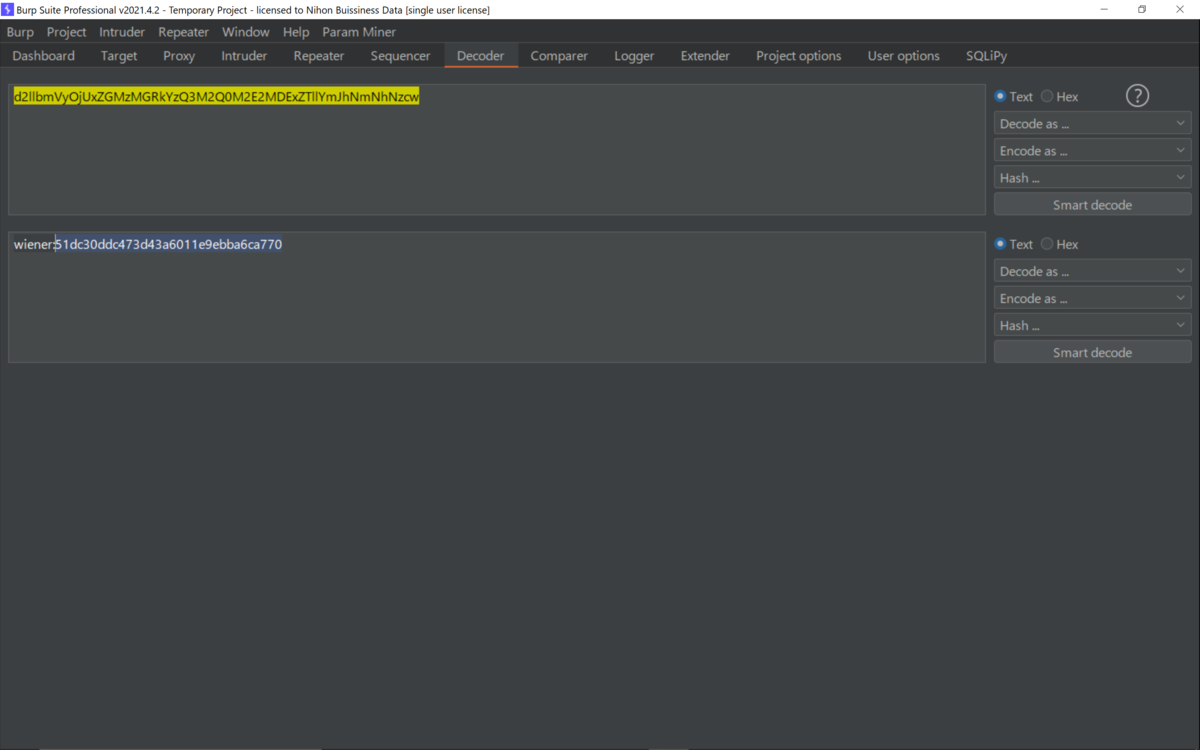1200x750 pixels.
Task: Open the Window menu
Action: (246, 32)
